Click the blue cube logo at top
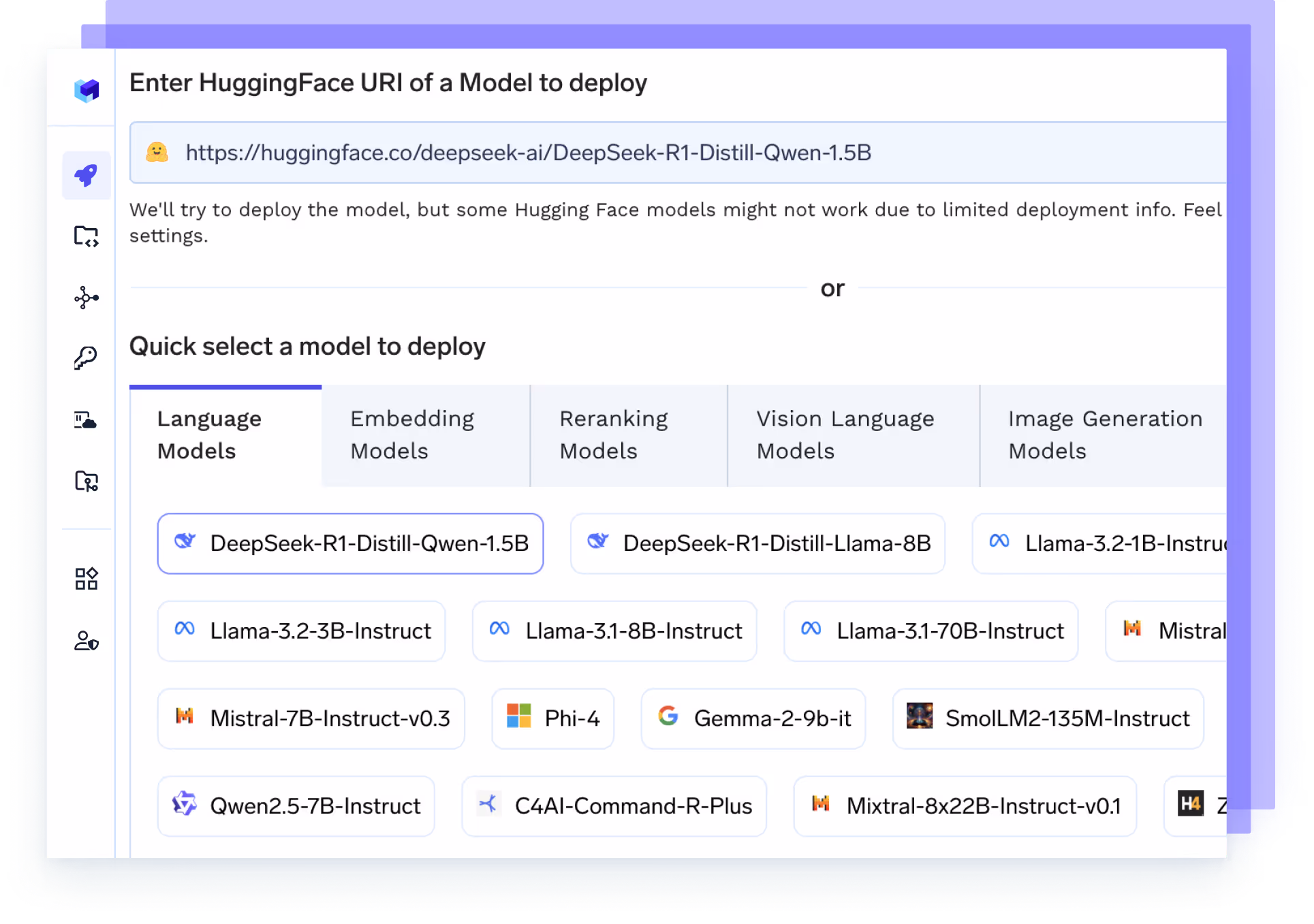Viewport: 1314px width, 924px height. [87, 90]
